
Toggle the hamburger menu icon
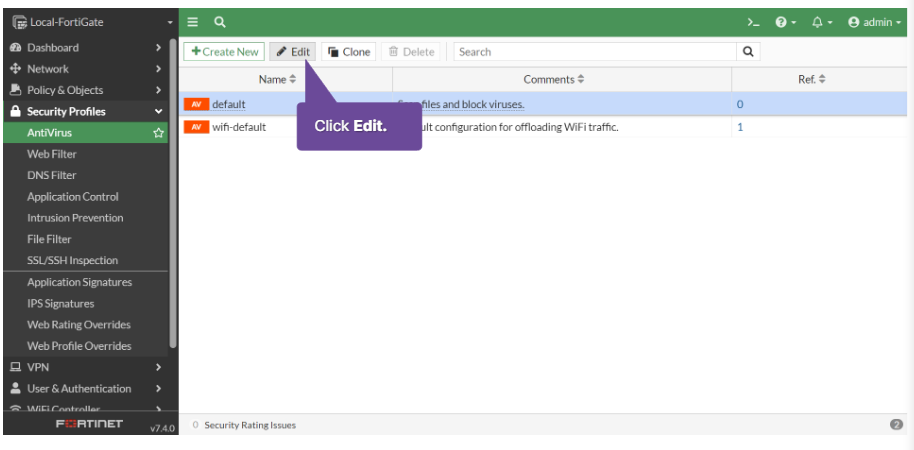tap(193, 22)
